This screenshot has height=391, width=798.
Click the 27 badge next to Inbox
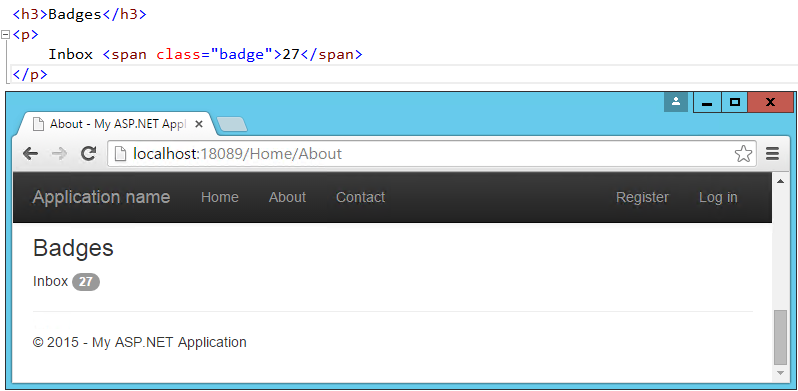(x=86, y=282)
